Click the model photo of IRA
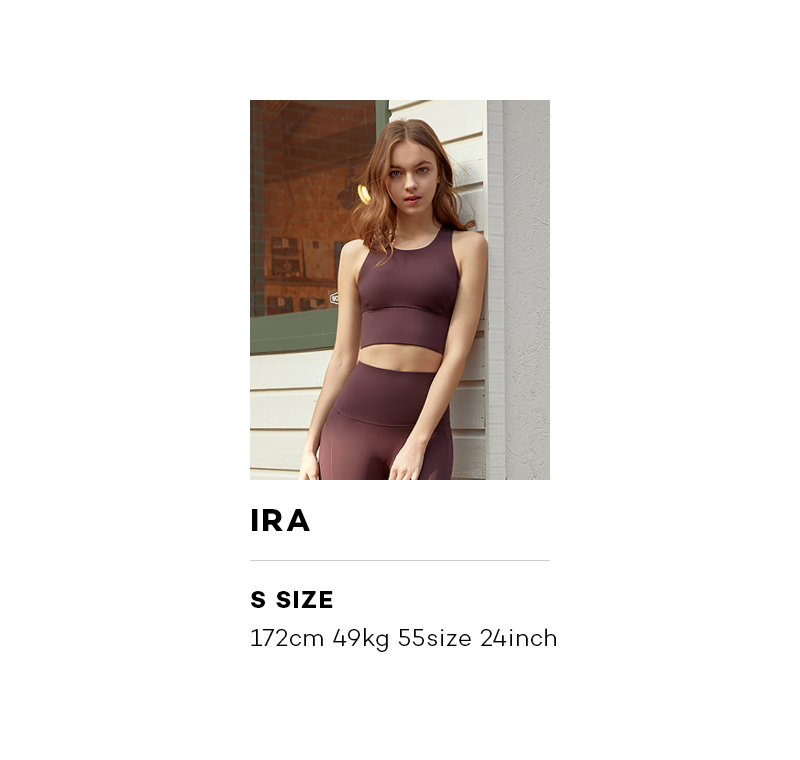The width and height of the screenshot is (800, 760). pos(399,290)
